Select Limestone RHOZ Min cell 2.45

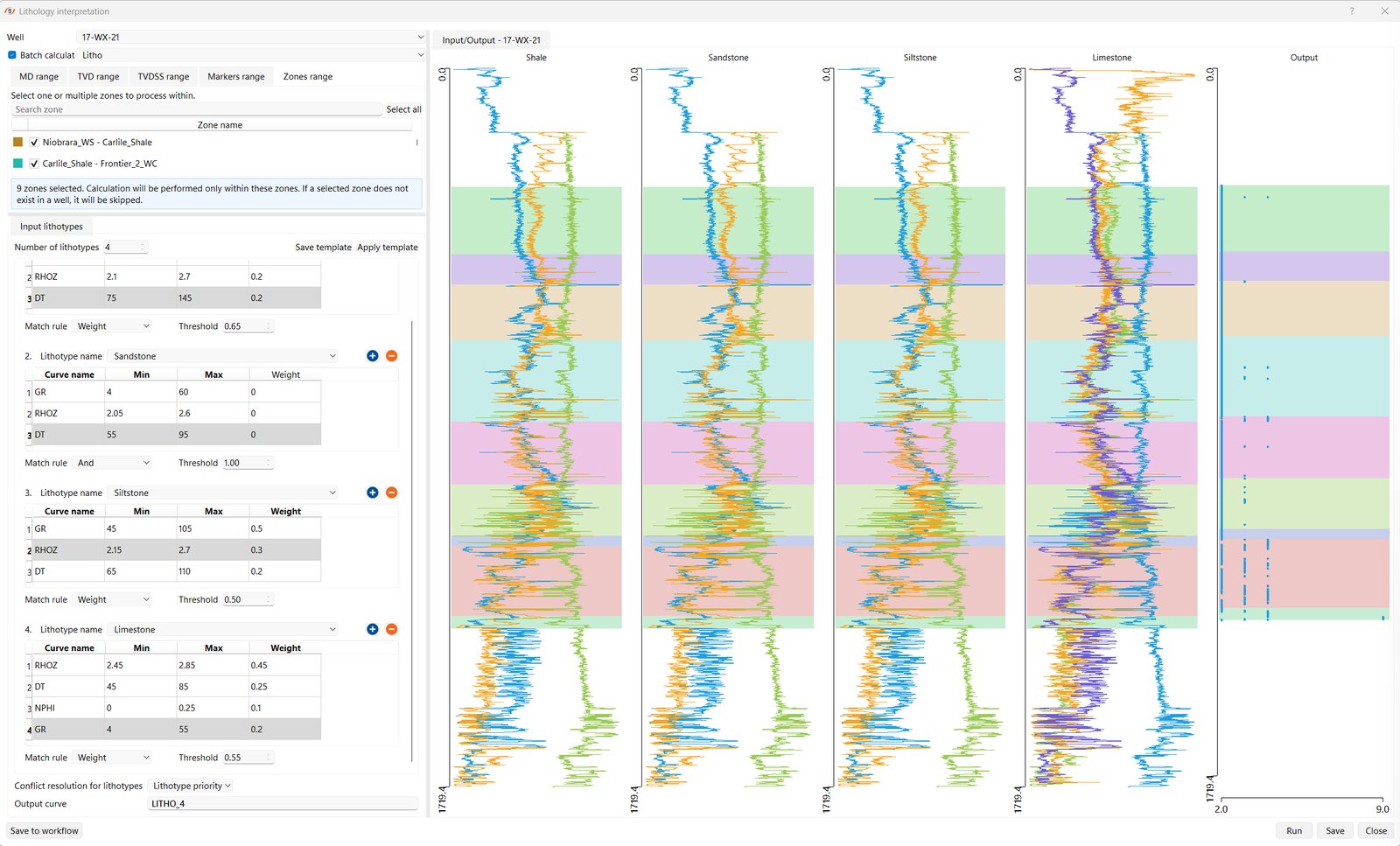(x=140, y=665)
